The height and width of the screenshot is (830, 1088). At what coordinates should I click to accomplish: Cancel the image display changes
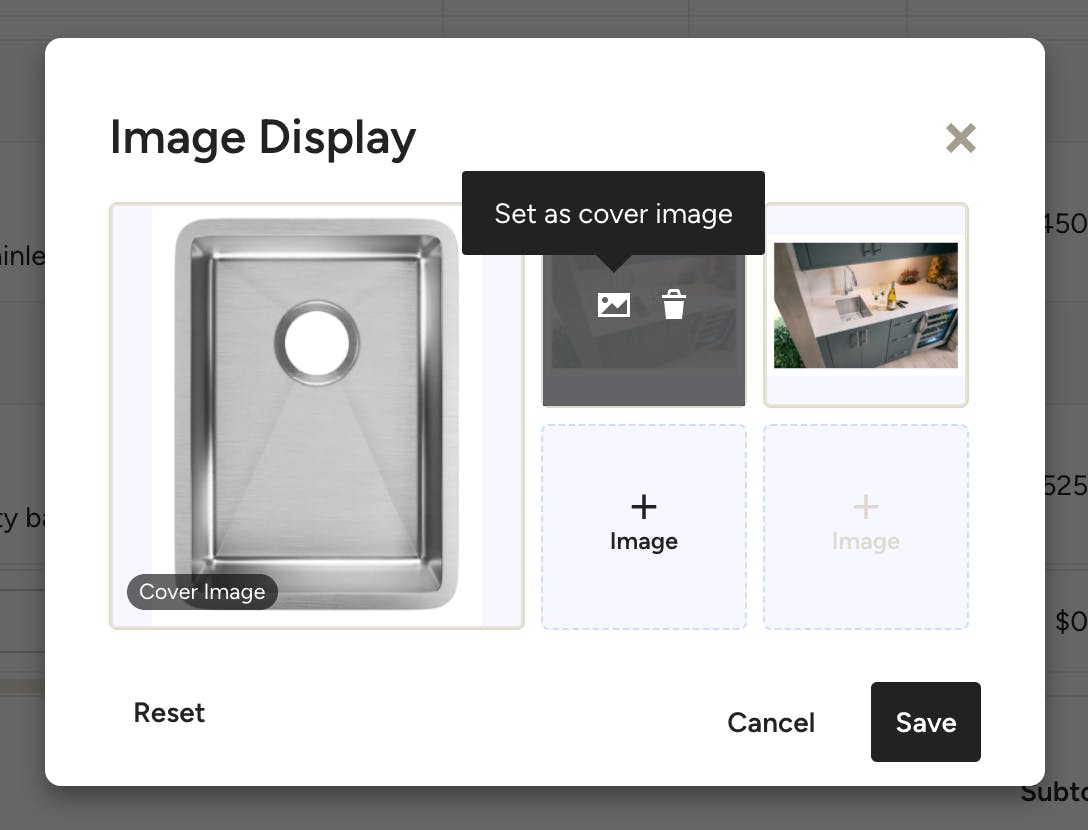771,722
